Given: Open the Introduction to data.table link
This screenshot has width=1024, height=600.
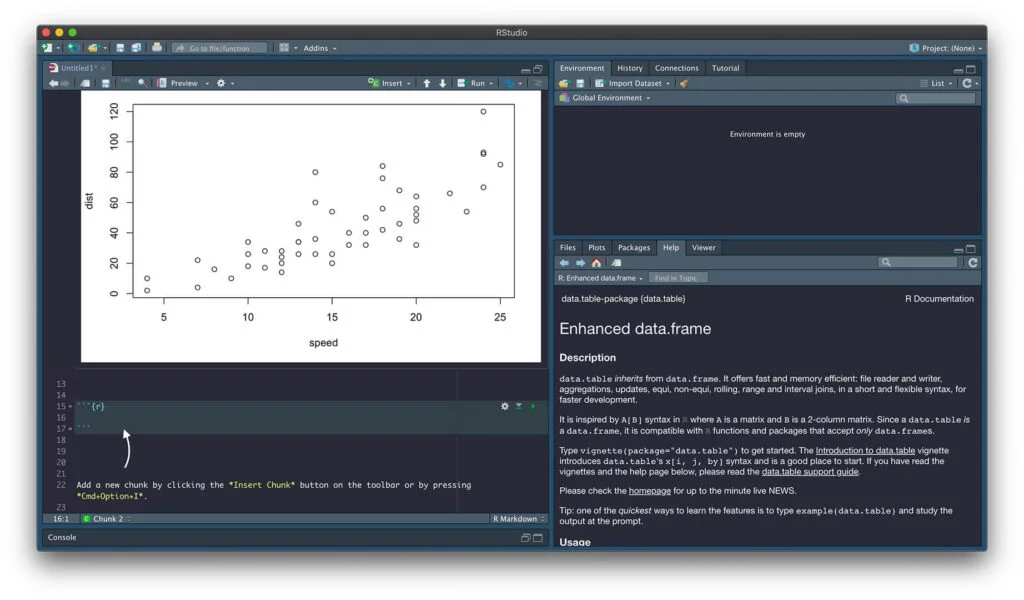Looking at the screenshot, I should (865, 450).
